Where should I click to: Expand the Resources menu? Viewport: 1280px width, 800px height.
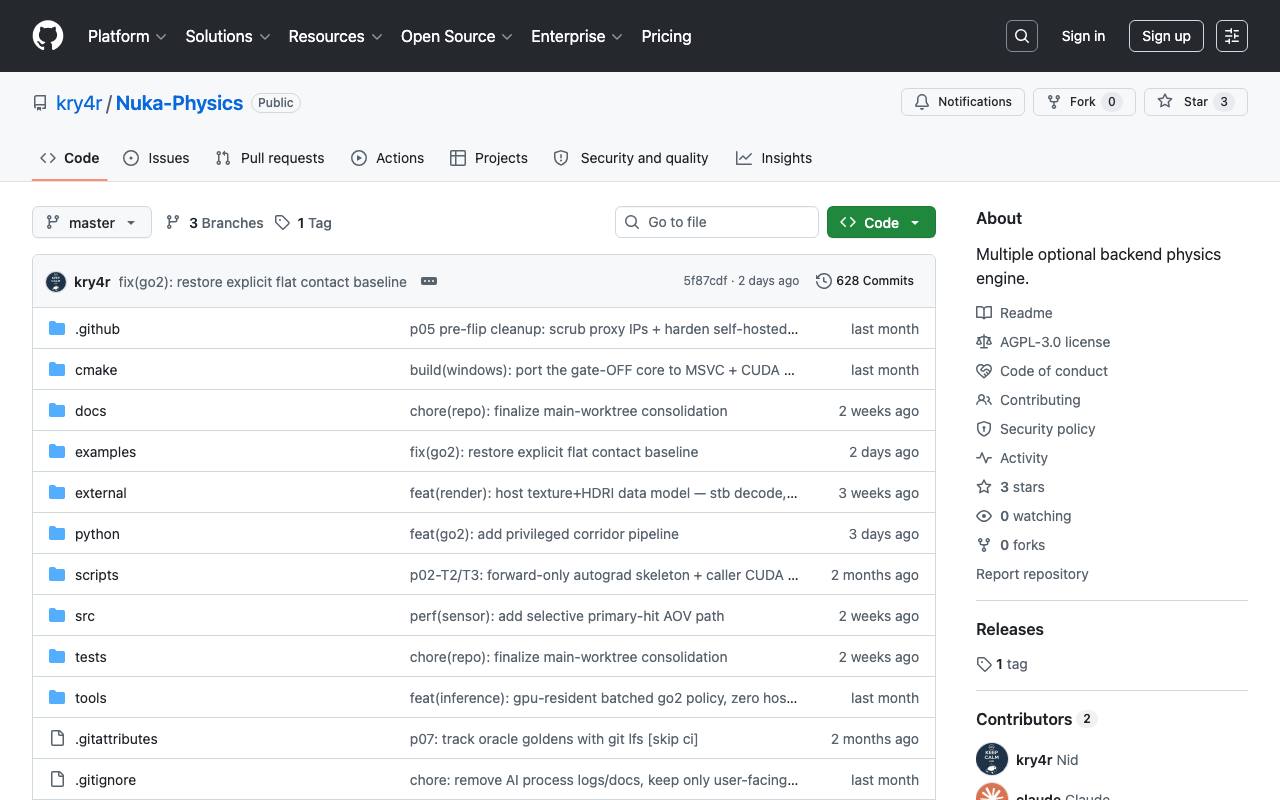pos(335,36)
